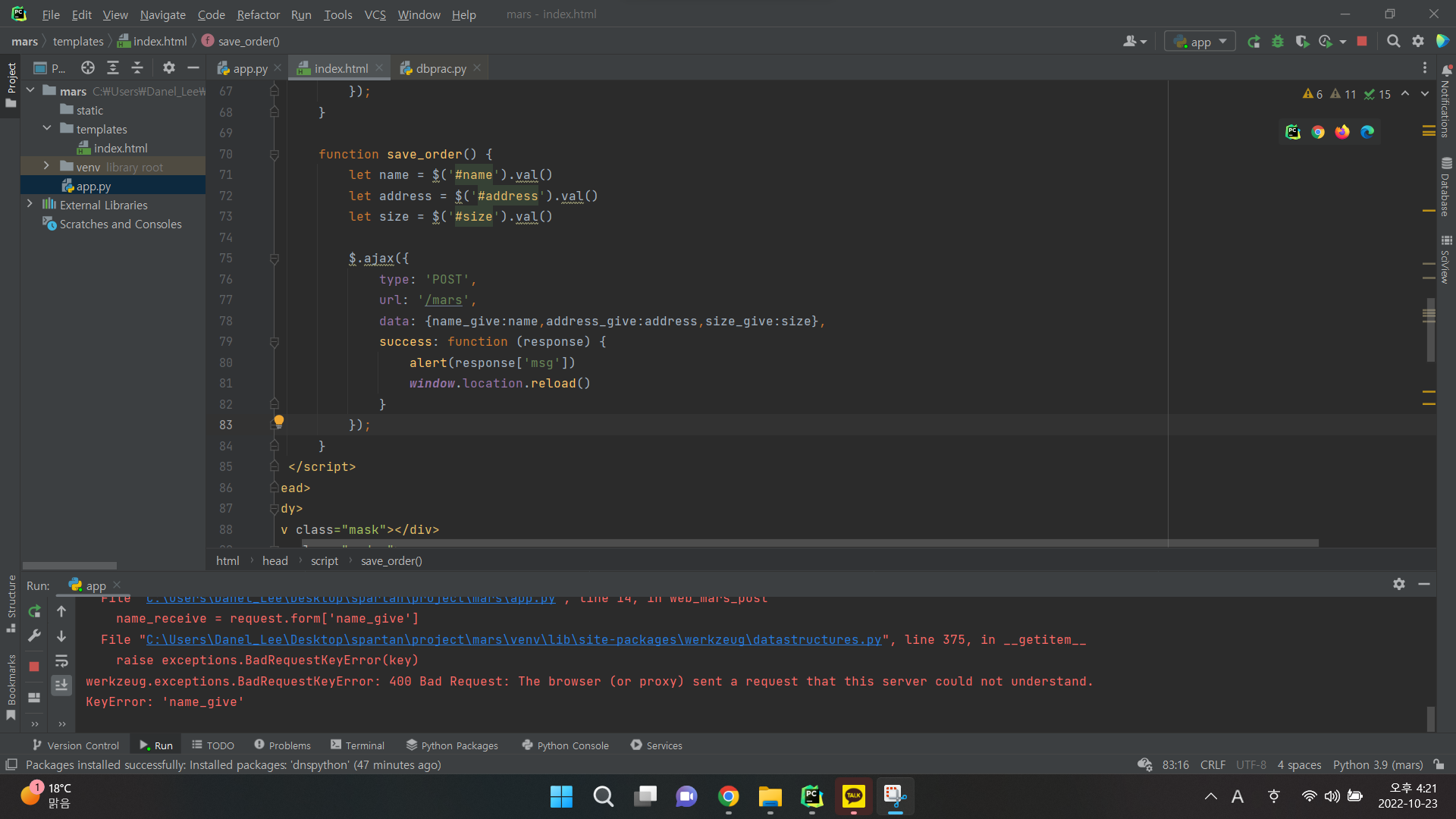Open File Explorer from the taskbar

coord(770,796)
